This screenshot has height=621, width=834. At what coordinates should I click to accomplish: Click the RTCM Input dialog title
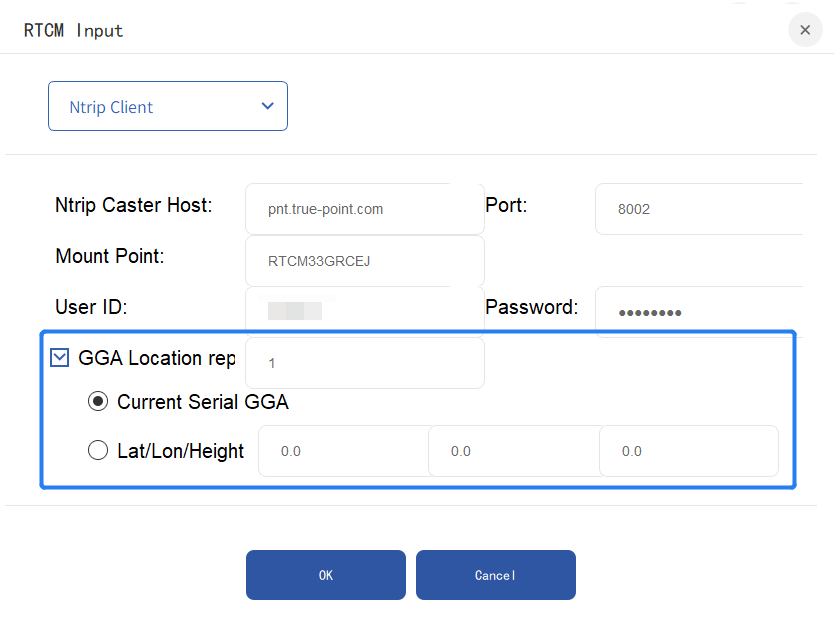(73, 30)
